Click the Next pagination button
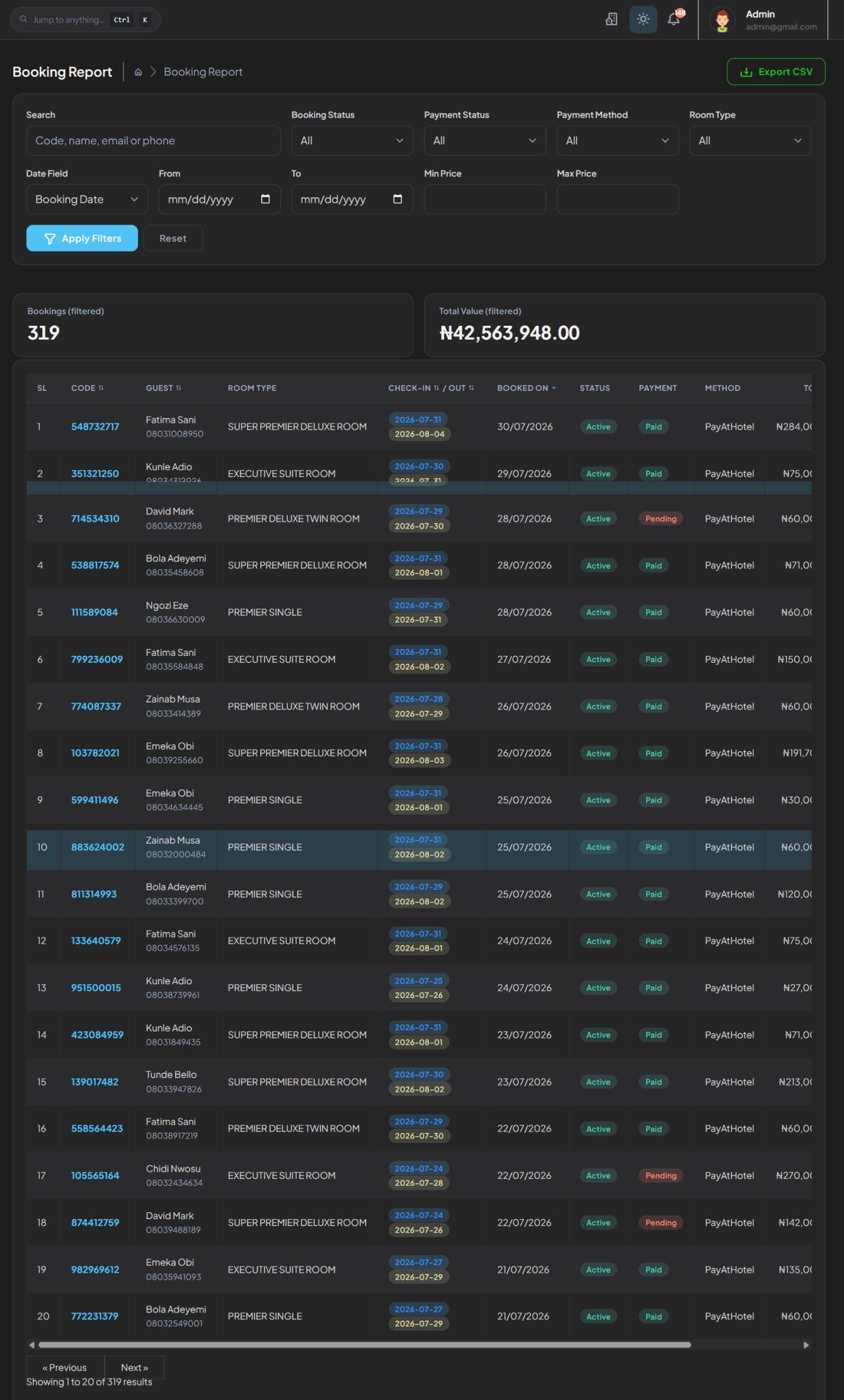The image size is (844, 1400). click(x=134, y=1367)
